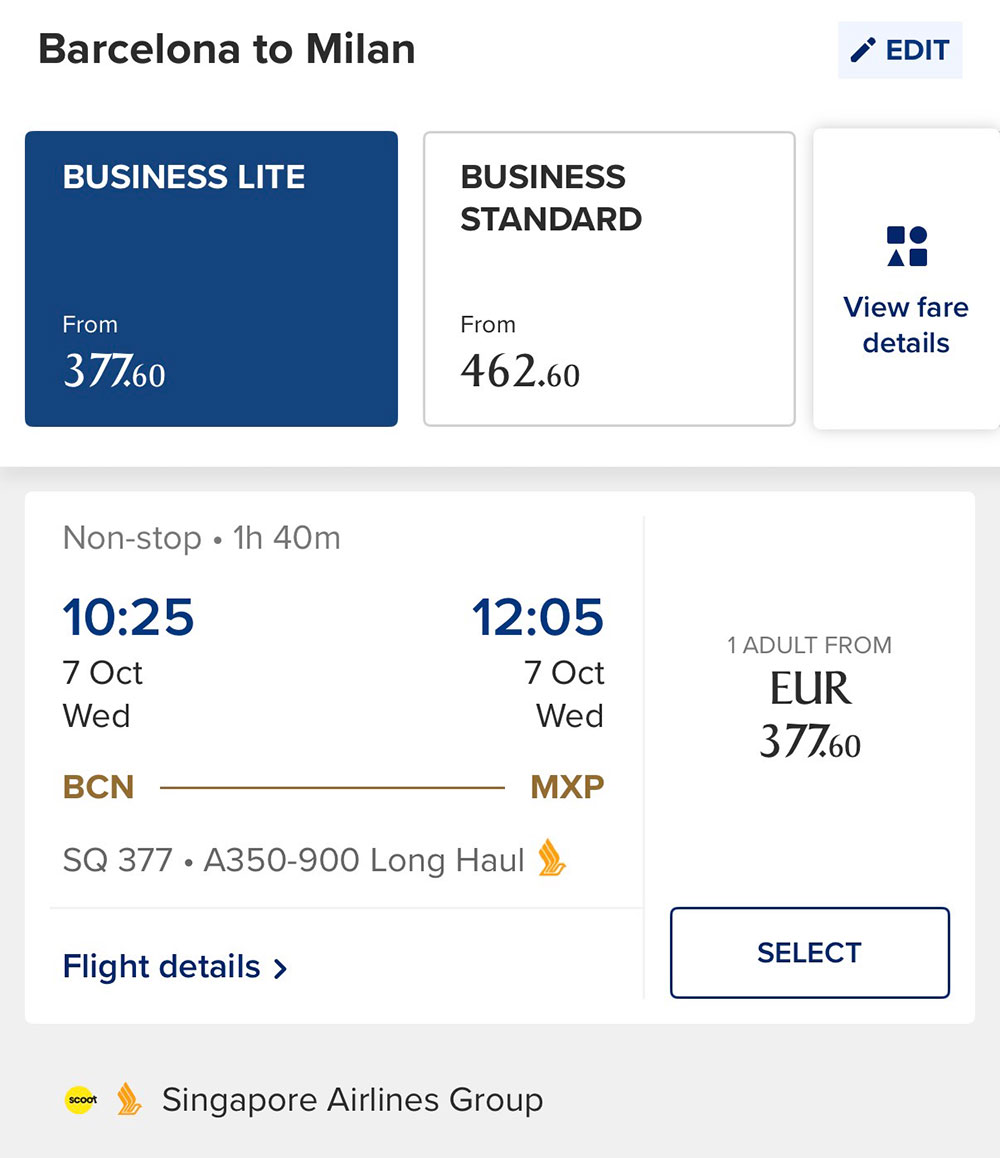The image size is (1000, 1158).
Task: Click Singapore Airlines bird logo in footer
Action: point(128,1100)
